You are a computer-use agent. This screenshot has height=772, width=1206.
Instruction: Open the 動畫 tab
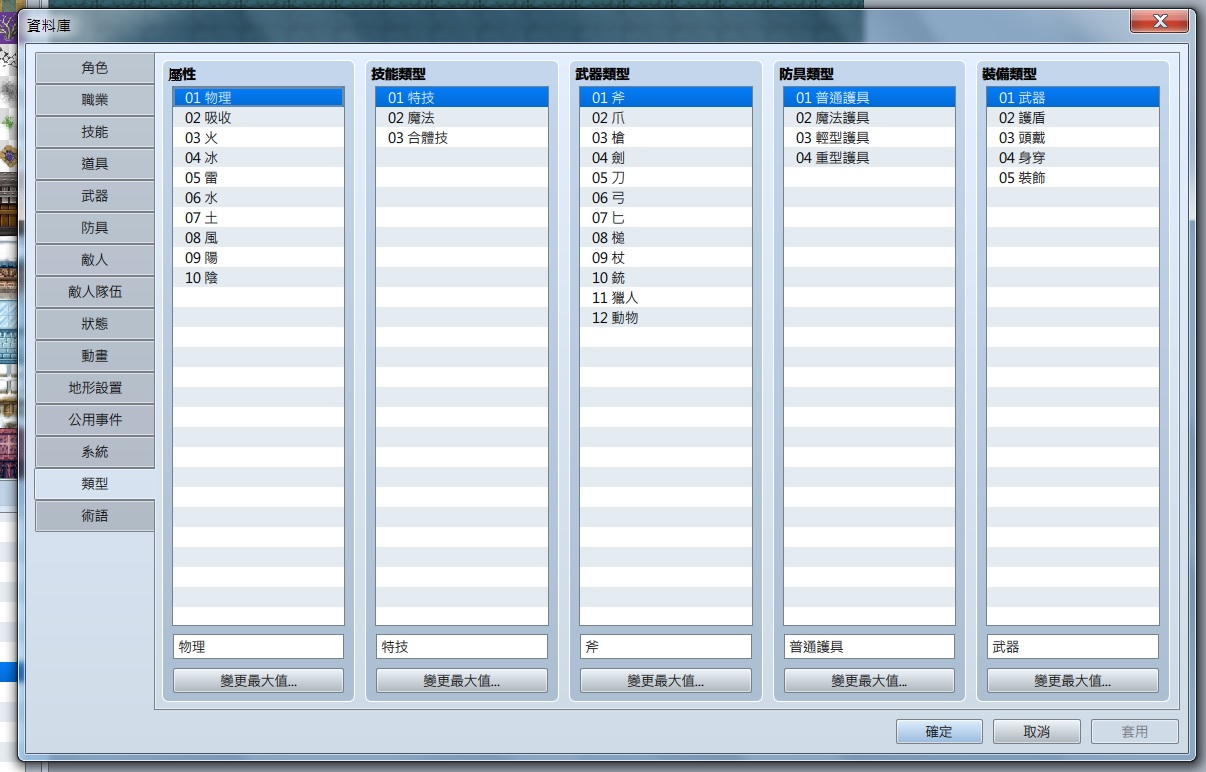95,356
